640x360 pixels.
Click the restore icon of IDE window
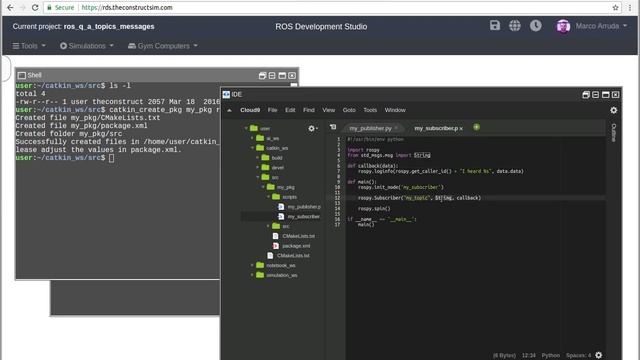(586, 95)
